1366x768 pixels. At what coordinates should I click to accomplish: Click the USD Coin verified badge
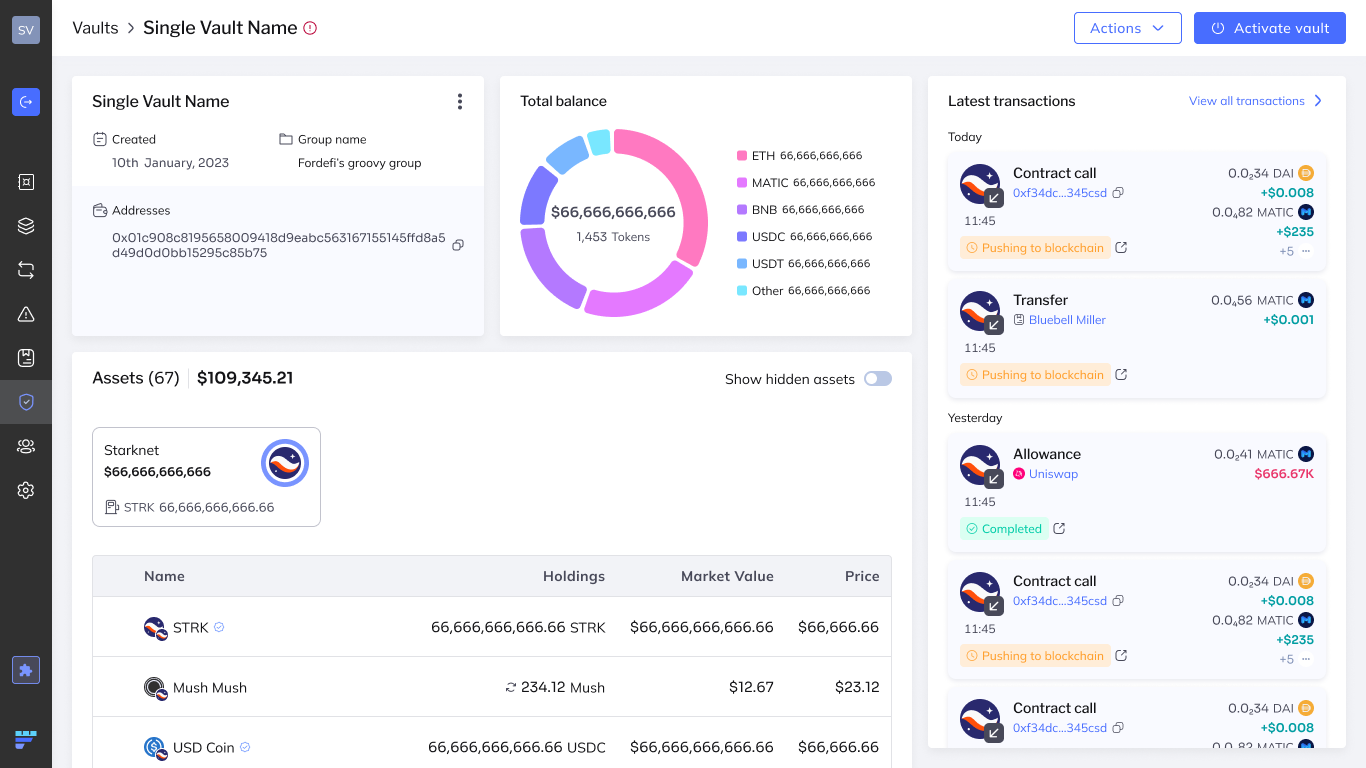tap(245, 747)
